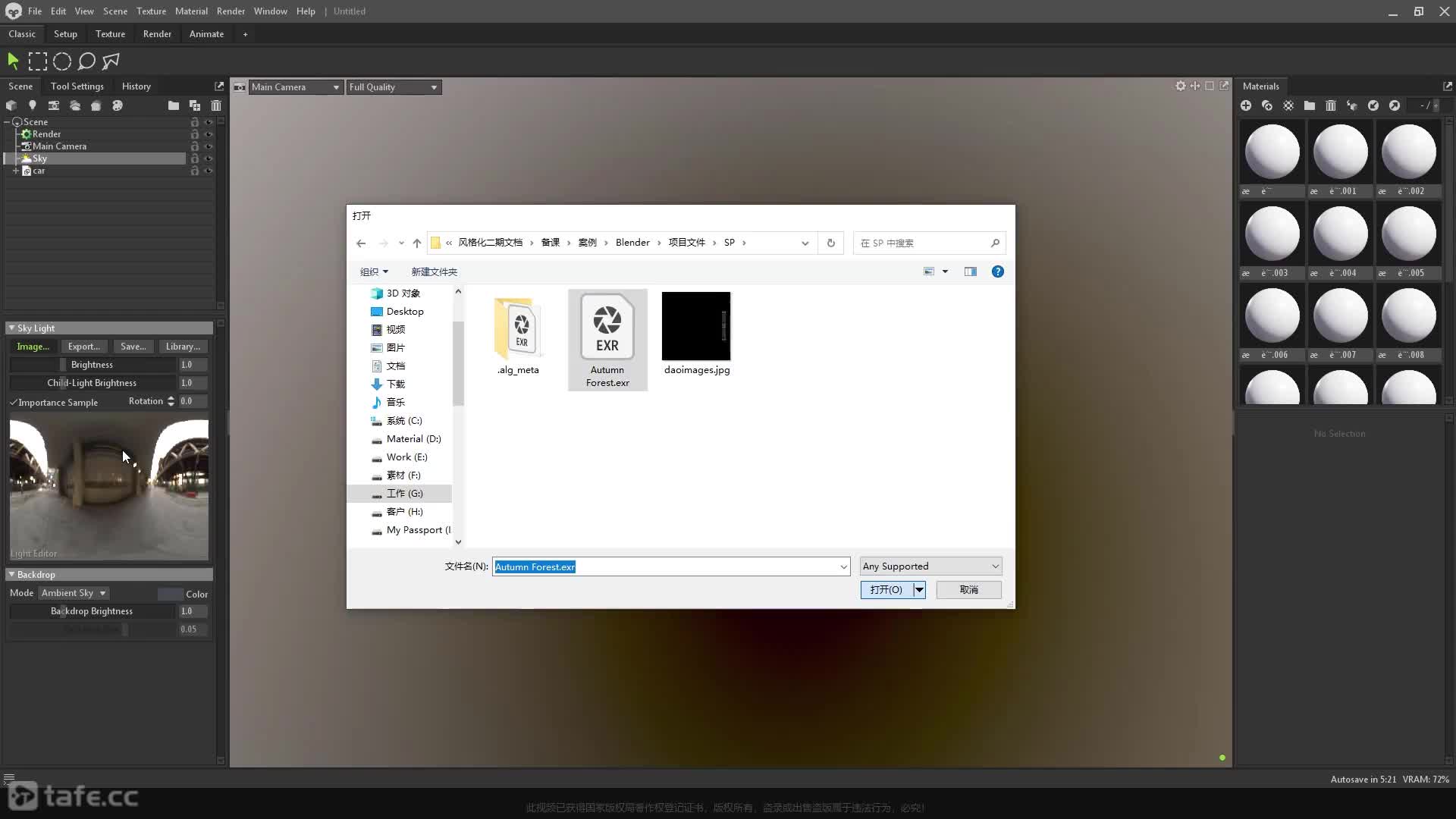Click the 取消 cancel button
This screenshot has width=1456, height=819.
point(968,589)
